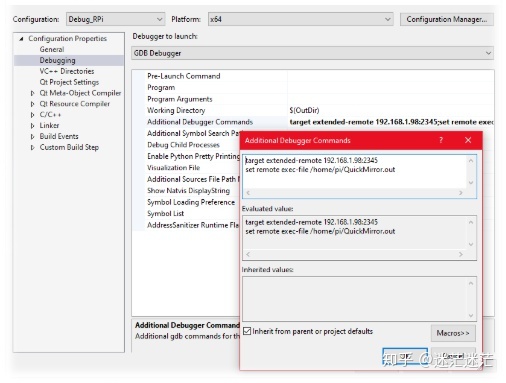
Task: Click the $(OutDir) working directory value
Action: [304, 110]
